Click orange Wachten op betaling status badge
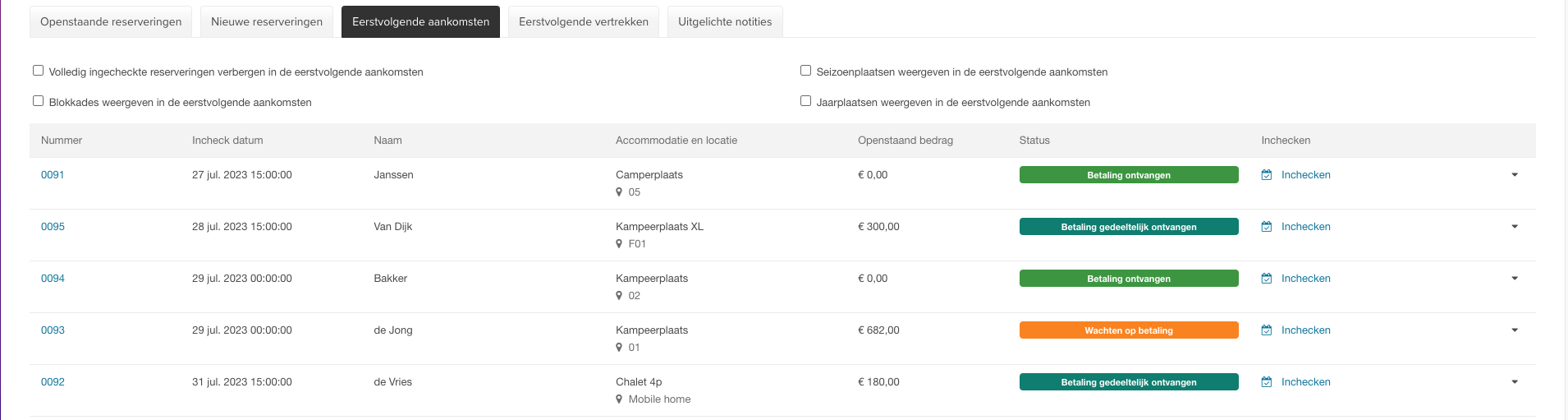The width and height of the screenshot is (1568, 420). click(x=1129, y=330)
